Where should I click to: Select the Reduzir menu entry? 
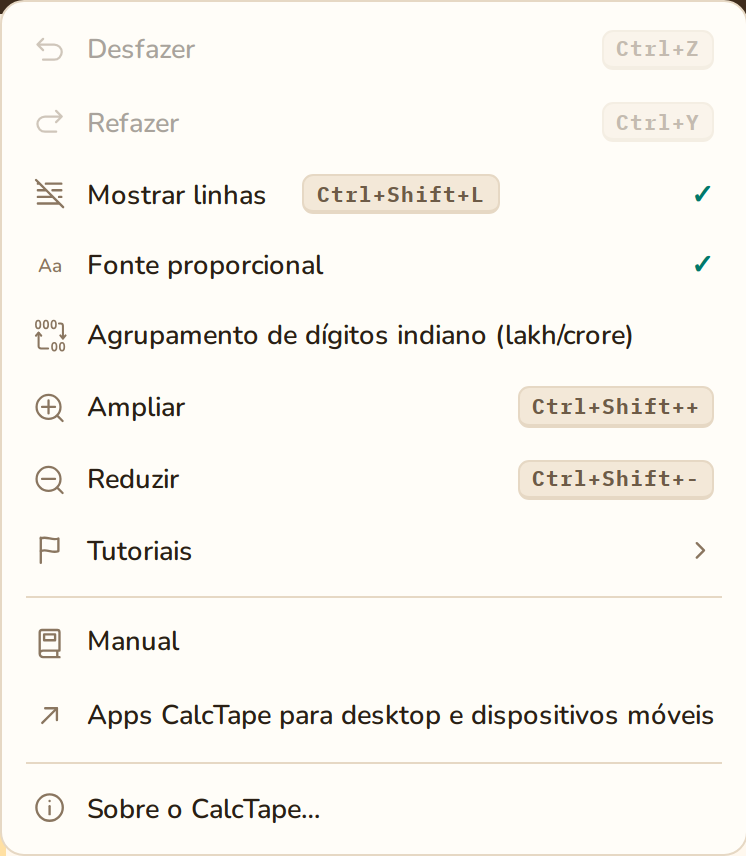coord(373,479)
